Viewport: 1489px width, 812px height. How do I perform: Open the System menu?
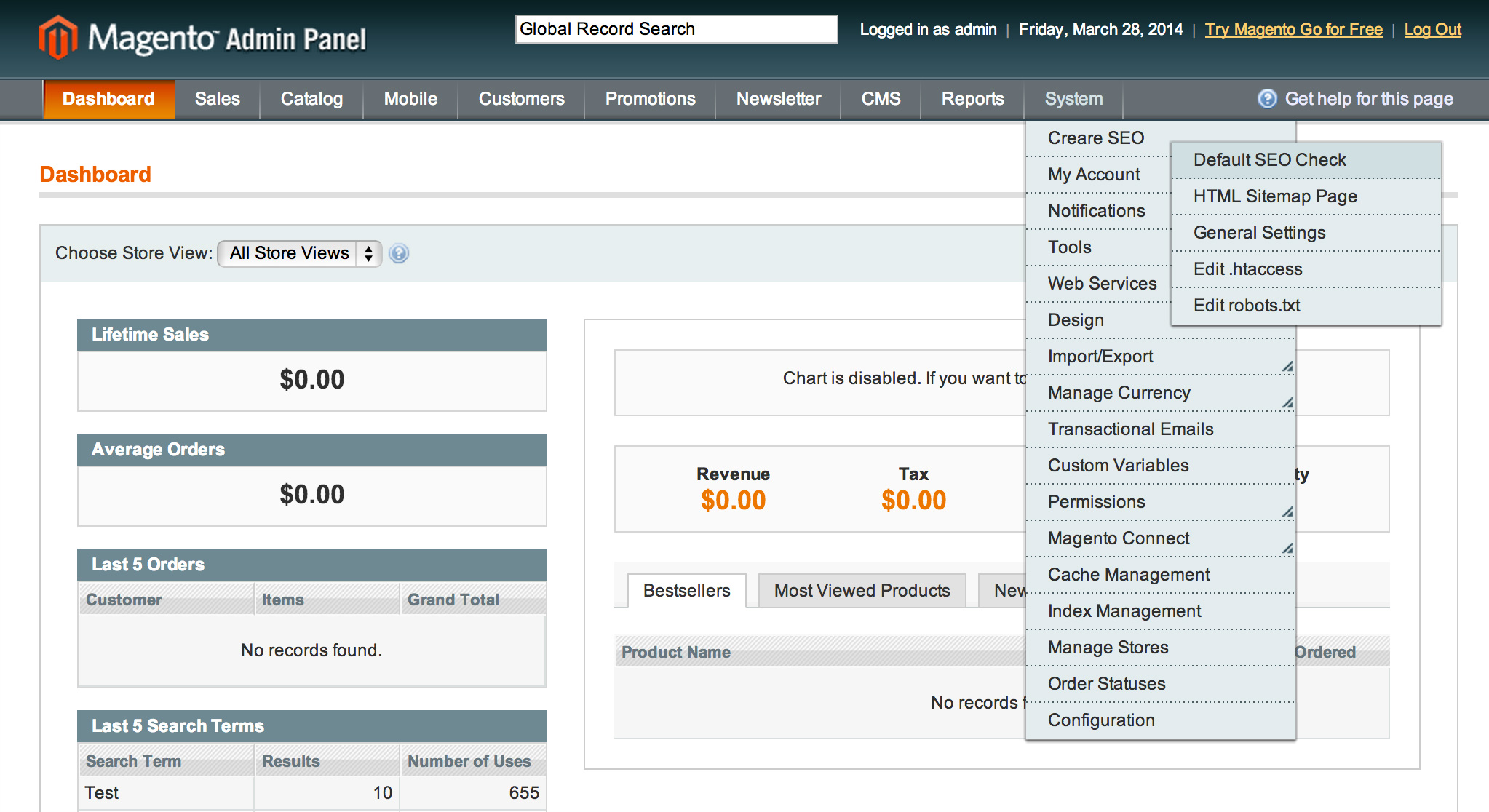tap(1073, 99)
